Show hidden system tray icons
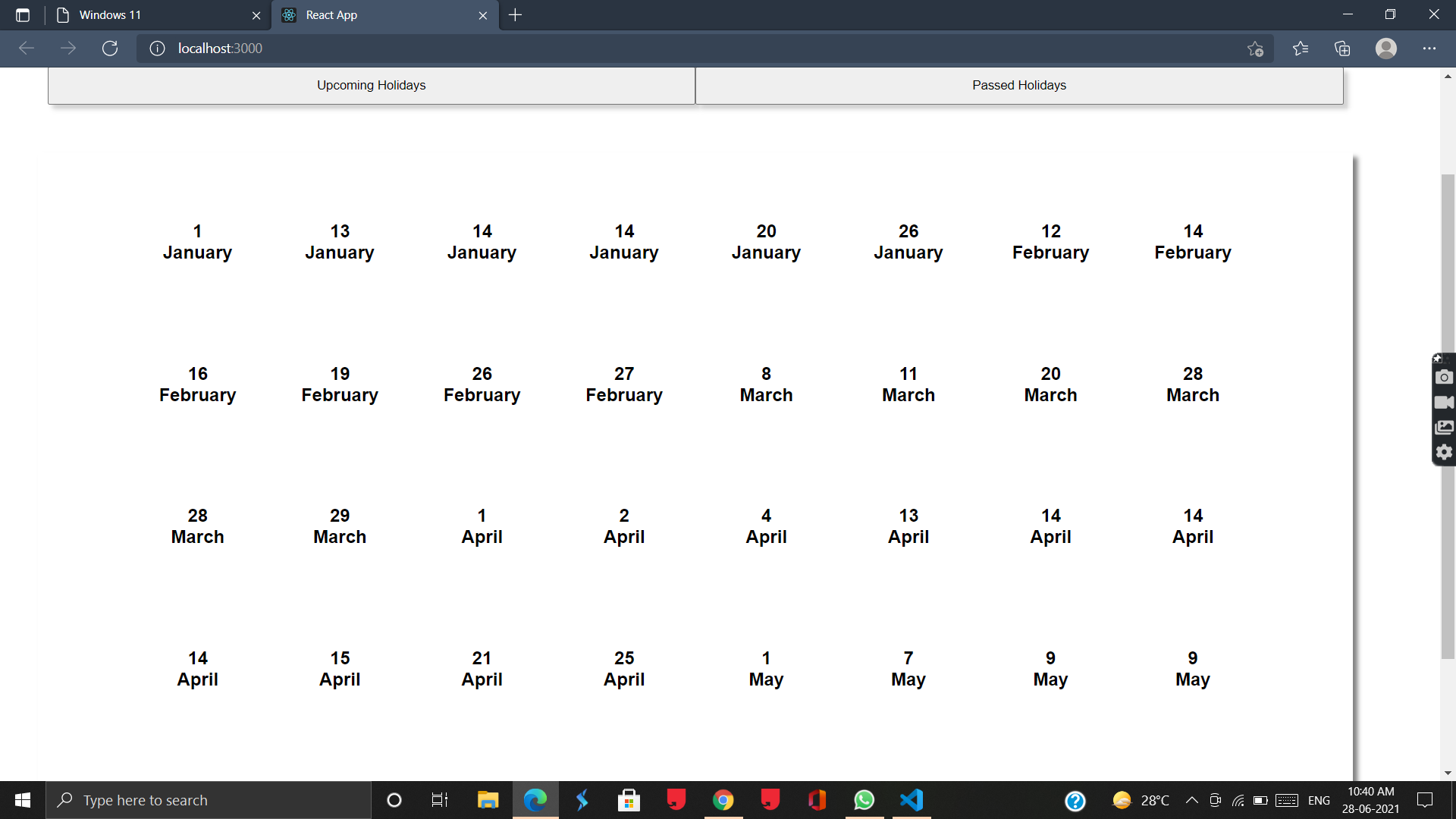The width and height of the screenshot is (1456, 819). pyautogui.click(x=1192, y=800)
